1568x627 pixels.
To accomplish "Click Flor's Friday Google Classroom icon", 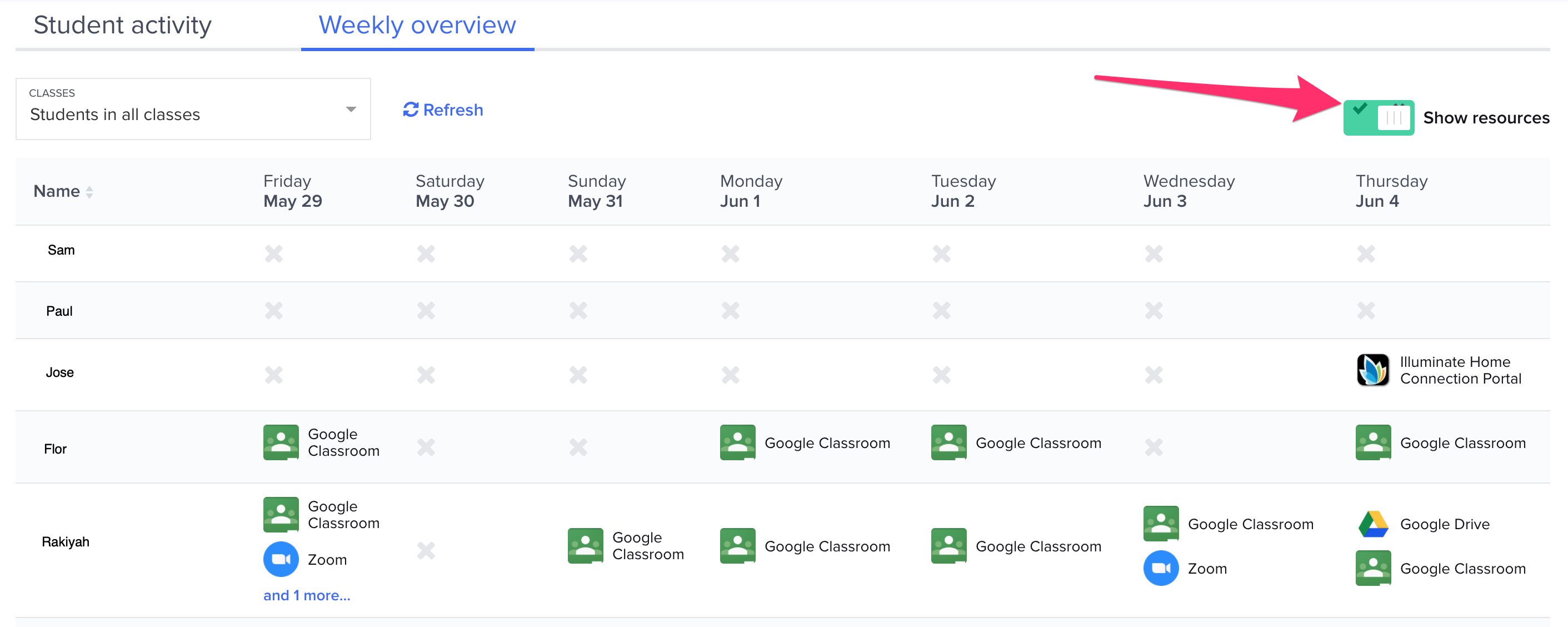I will 281,442.
